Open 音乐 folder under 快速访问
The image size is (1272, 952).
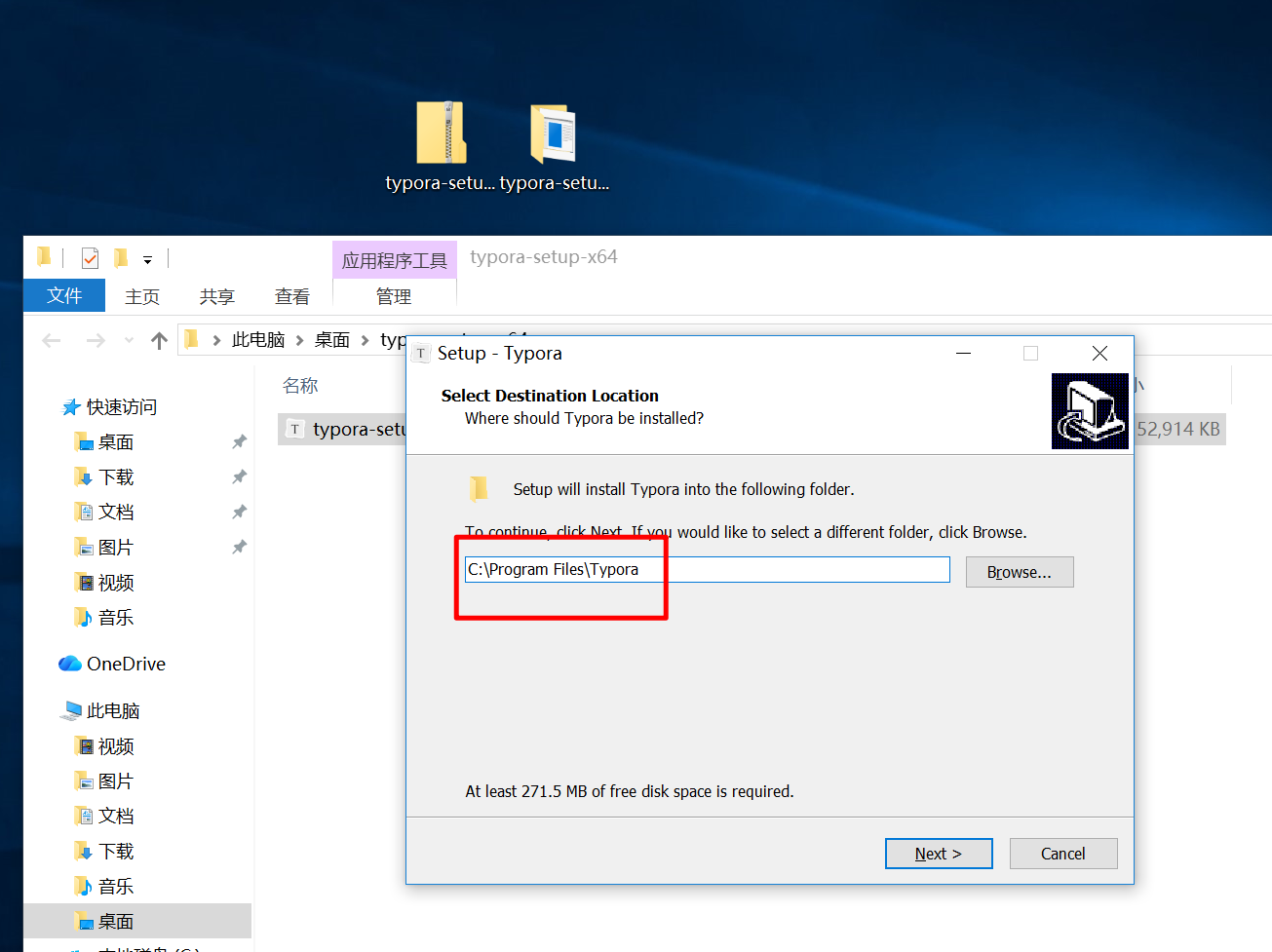(x=115, y=618)
